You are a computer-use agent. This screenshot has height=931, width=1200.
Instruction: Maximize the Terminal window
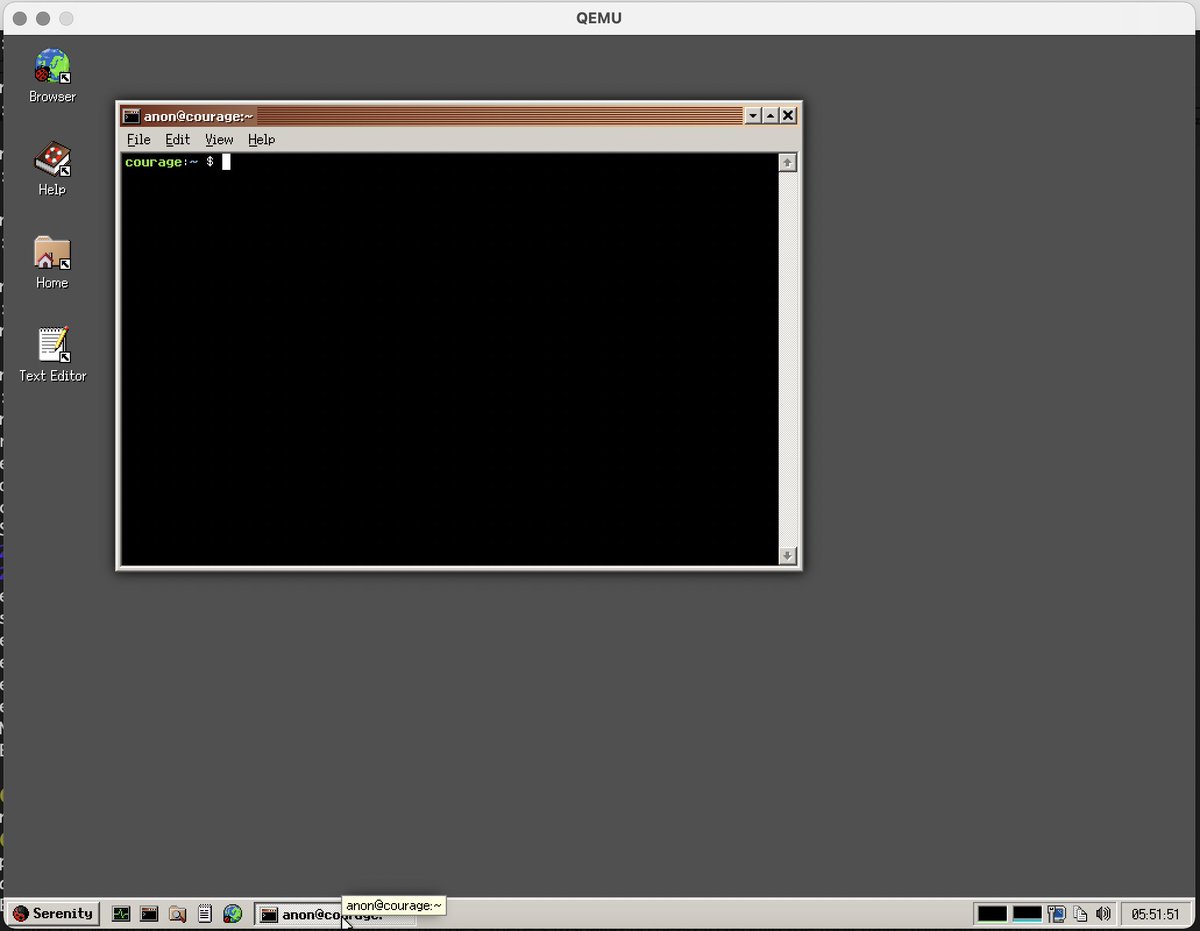770,116
